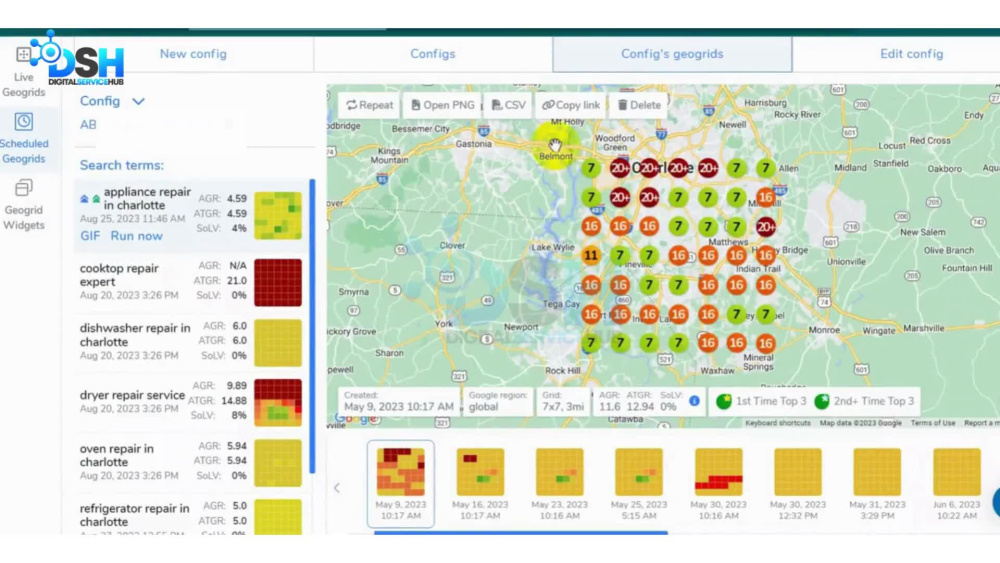
Task: Select the May 9, 2023 10:17 AM geogrid
Action: (401, 484)
